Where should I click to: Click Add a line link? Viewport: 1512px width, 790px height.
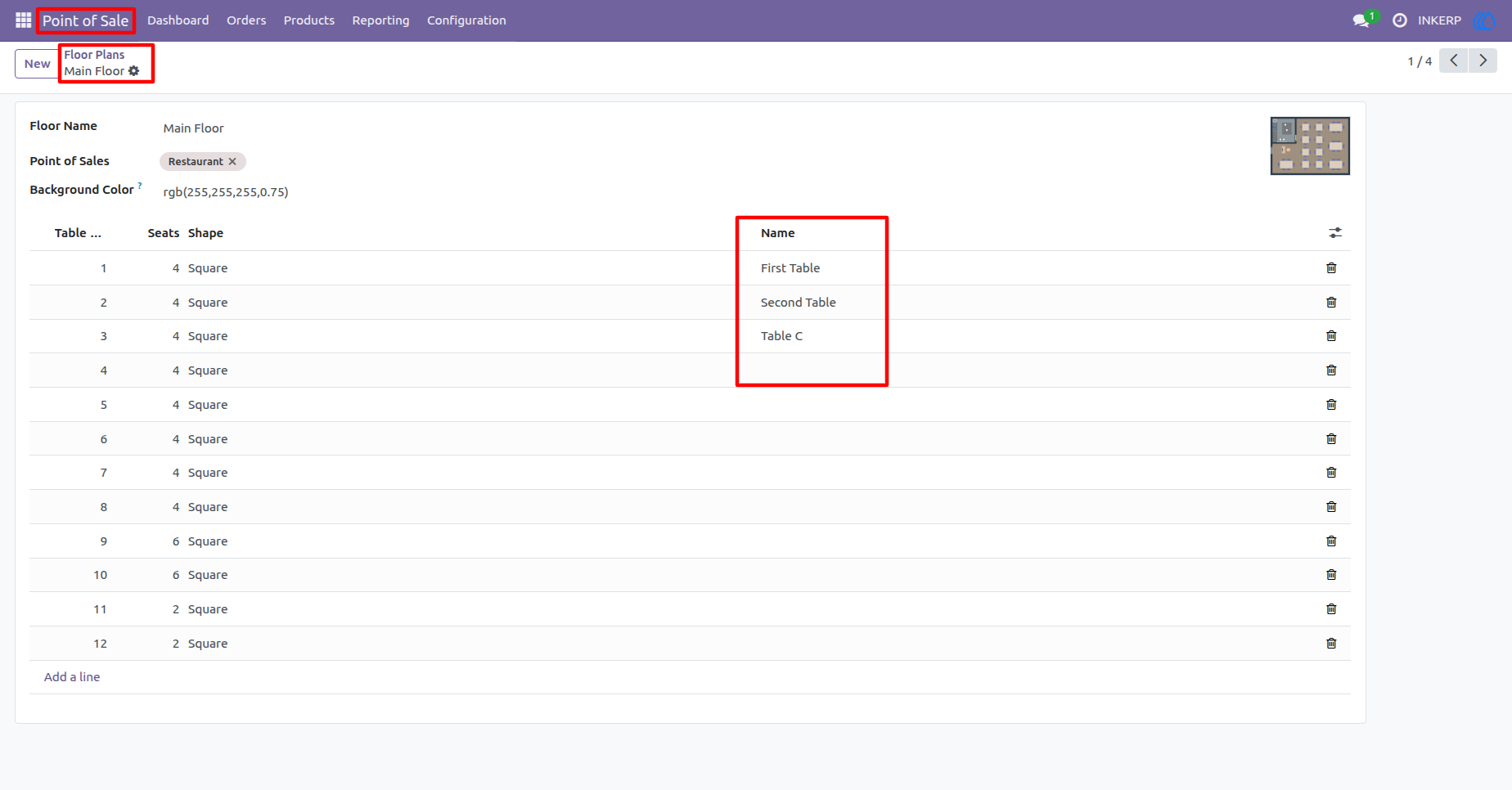coord(72,677)
